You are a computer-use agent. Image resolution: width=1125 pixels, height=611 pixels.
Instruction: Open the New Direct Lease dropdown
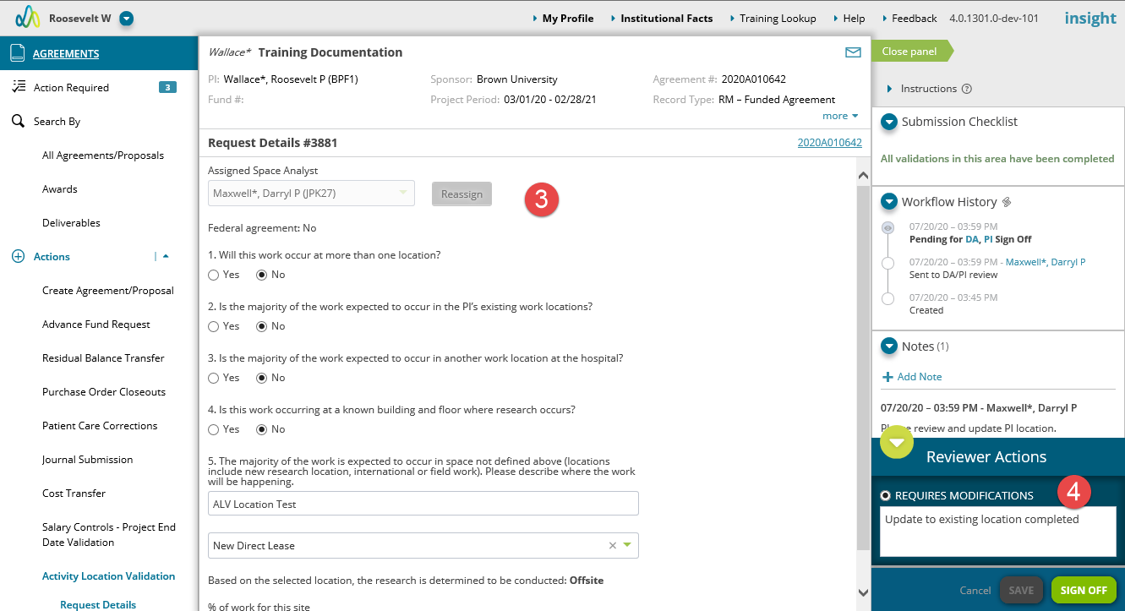(x=628, y=545)
